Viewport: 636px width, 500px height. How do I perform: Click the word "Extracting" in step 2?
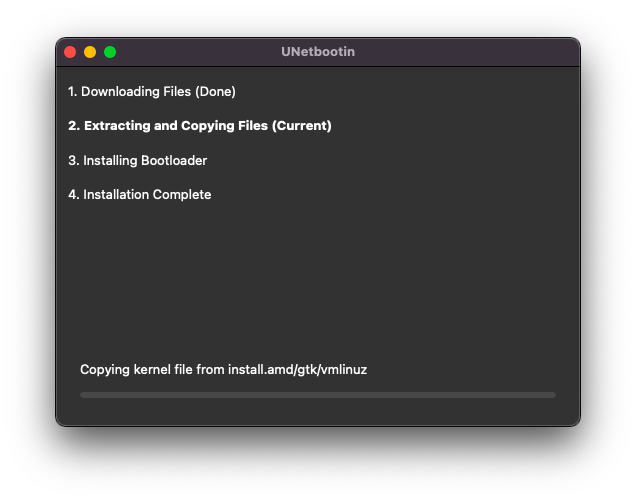[x=116, y=126]
